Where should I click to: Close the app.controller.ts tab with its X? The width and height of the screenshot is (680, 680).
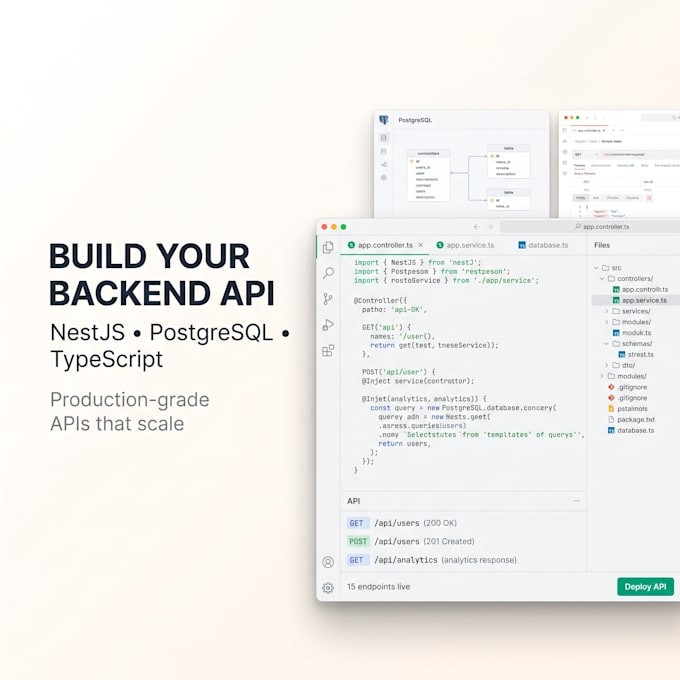coord(421,245)
